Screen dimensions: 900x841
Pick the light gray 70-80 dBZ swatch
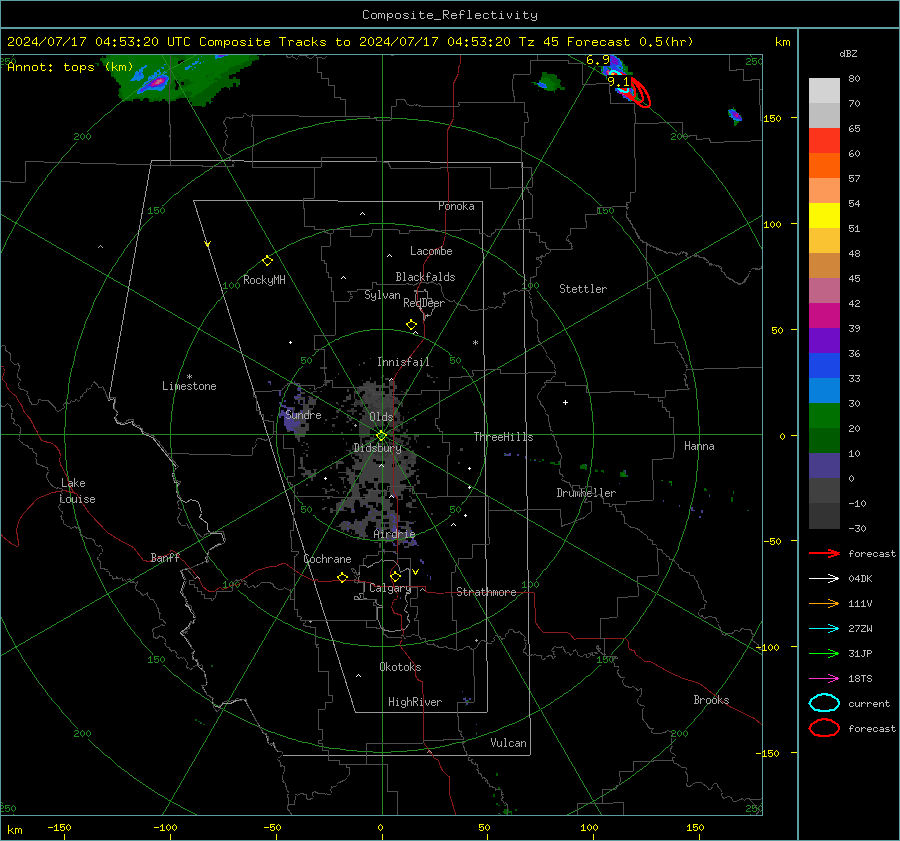point(824,91)
